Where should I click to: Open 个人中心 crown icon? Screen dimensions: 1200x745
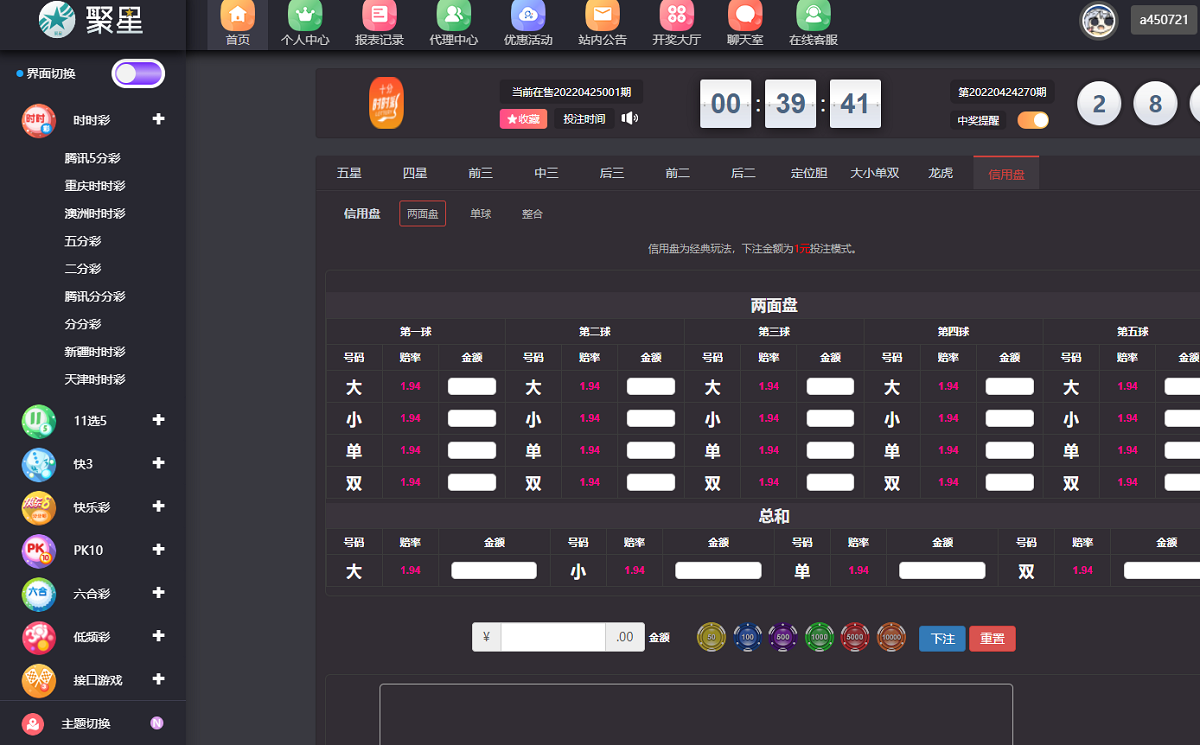pyautogui.click(x=305, y=17)
